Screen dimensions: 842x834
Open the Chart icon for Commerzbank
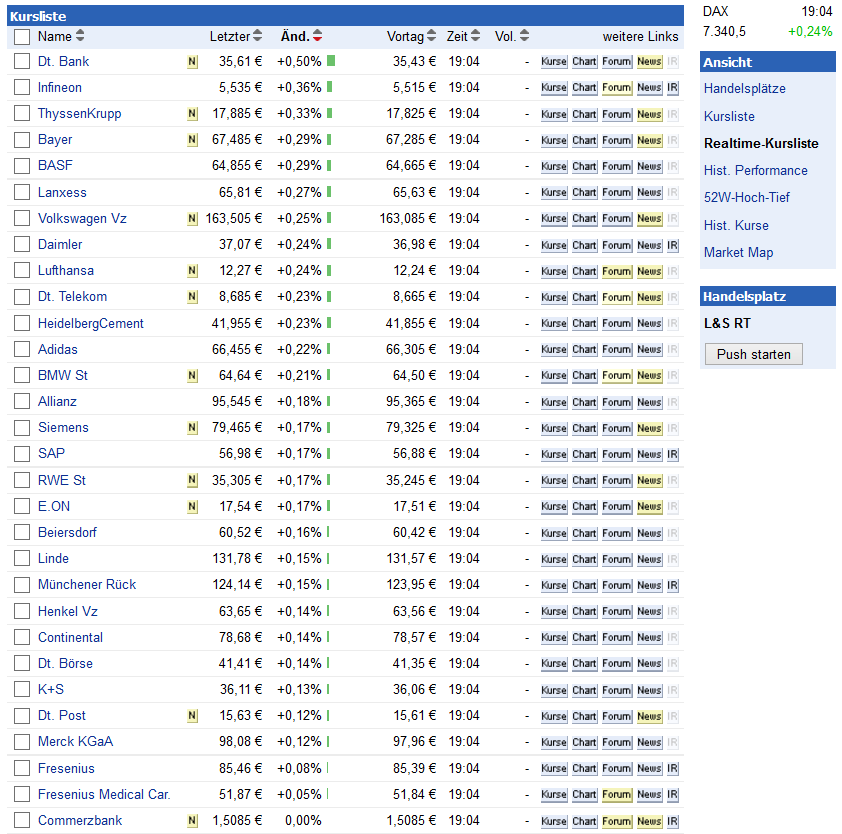point(584,821)
